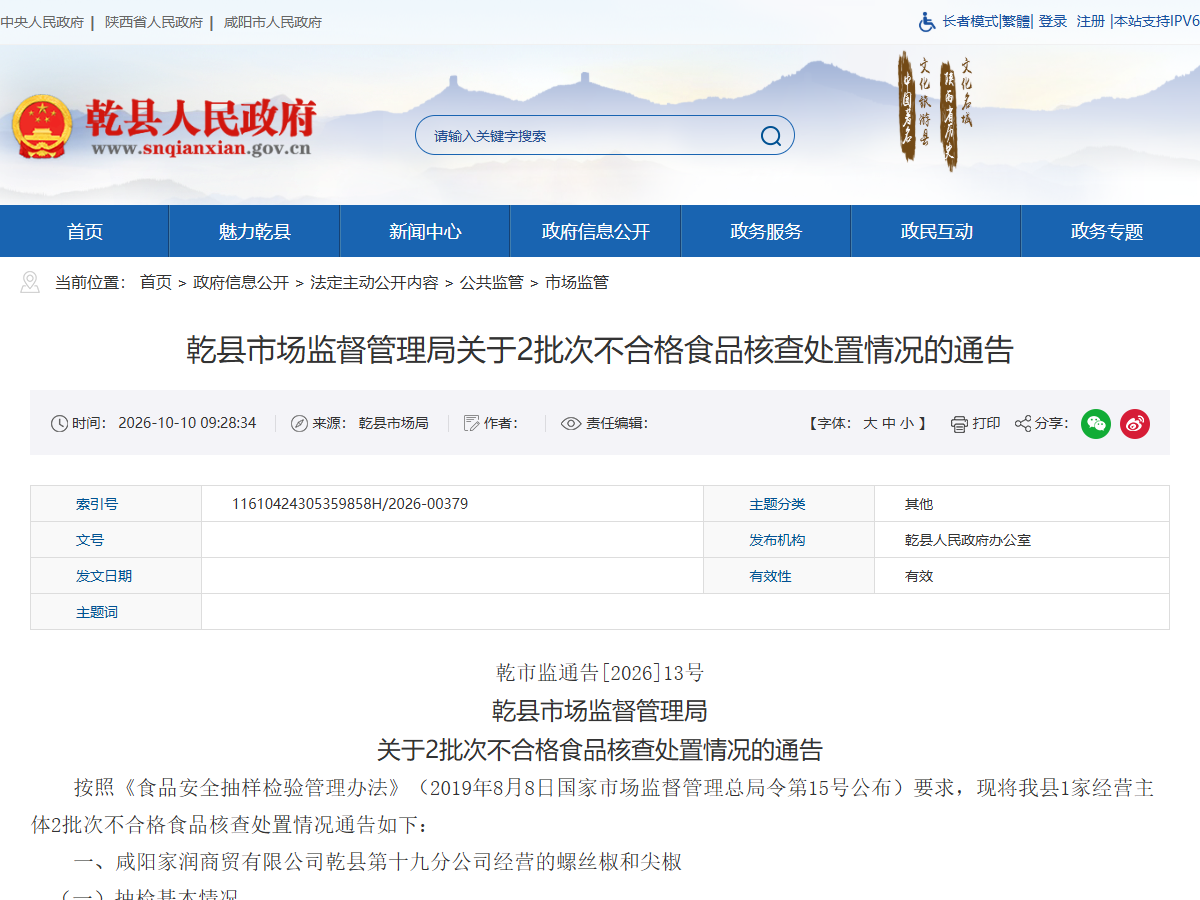This screenshot has width=1200, height=900.
Task: Open the 魅力乾县 navigation tab
Action: [x=255, y=231]
